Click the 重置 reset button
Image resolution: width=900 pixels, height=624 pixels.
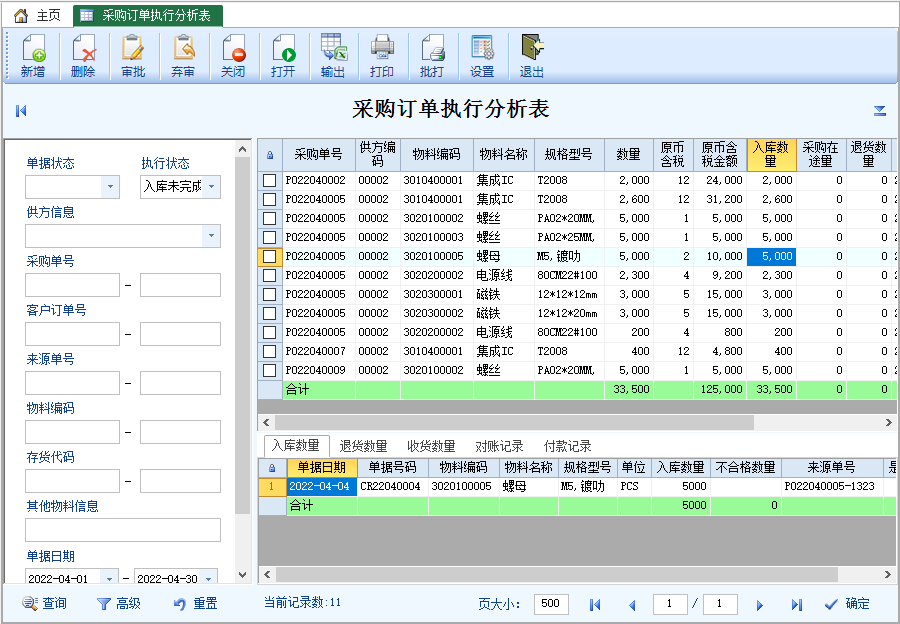(x=196, y=603)
